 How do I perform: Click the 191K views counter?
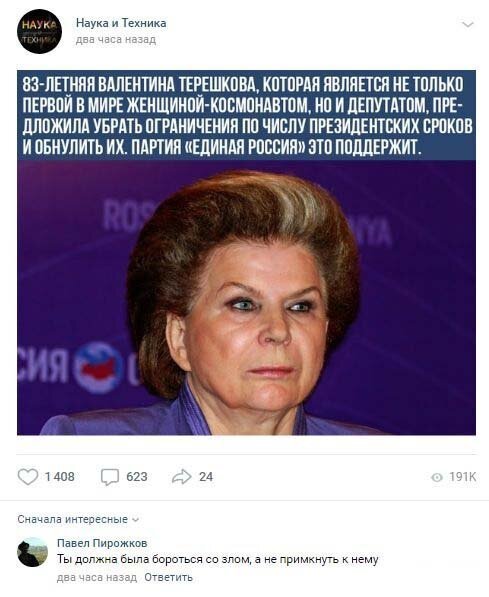coord(463,477)
